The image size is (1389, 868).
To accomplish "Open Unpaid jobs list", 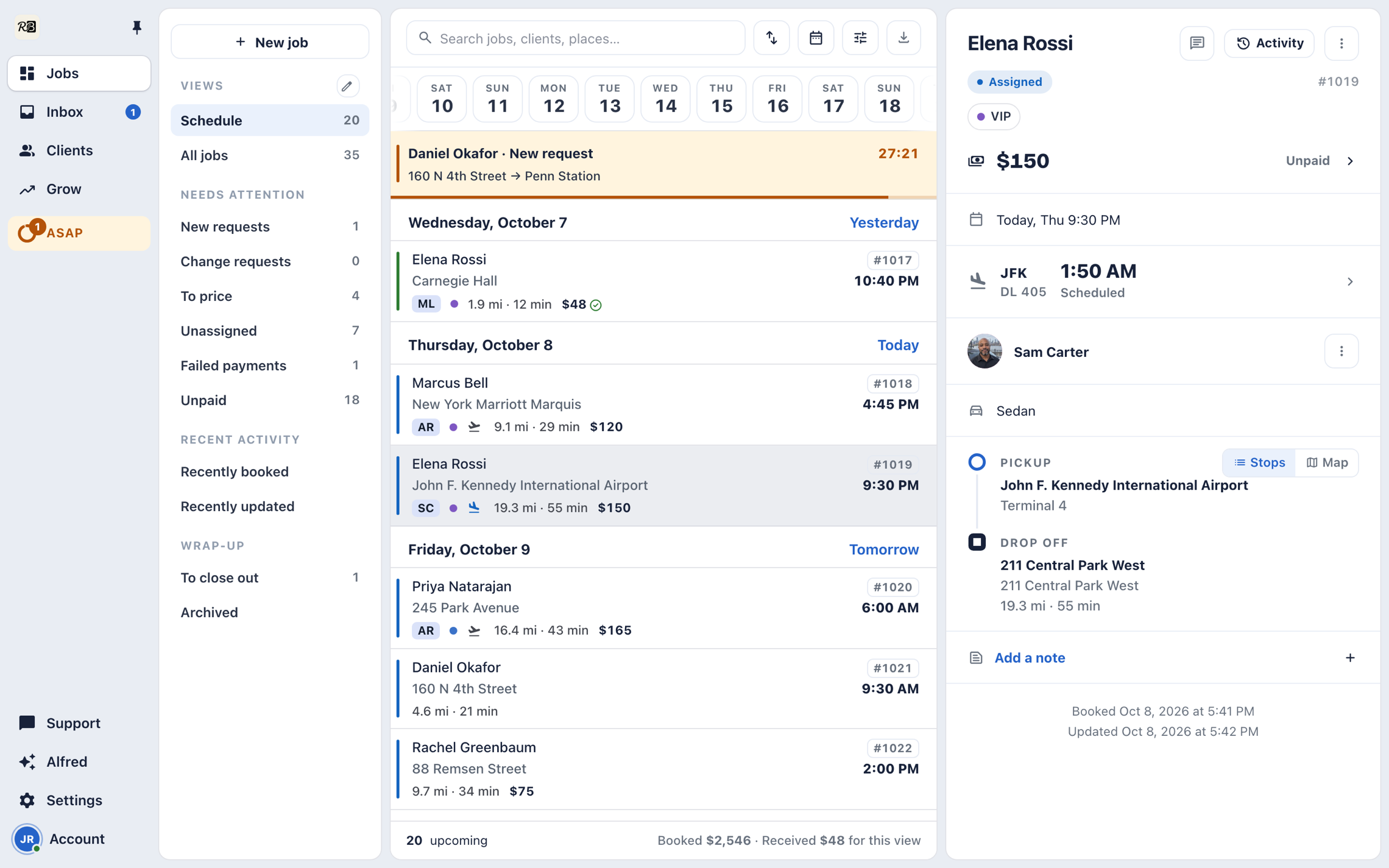I will click(270, 400).
